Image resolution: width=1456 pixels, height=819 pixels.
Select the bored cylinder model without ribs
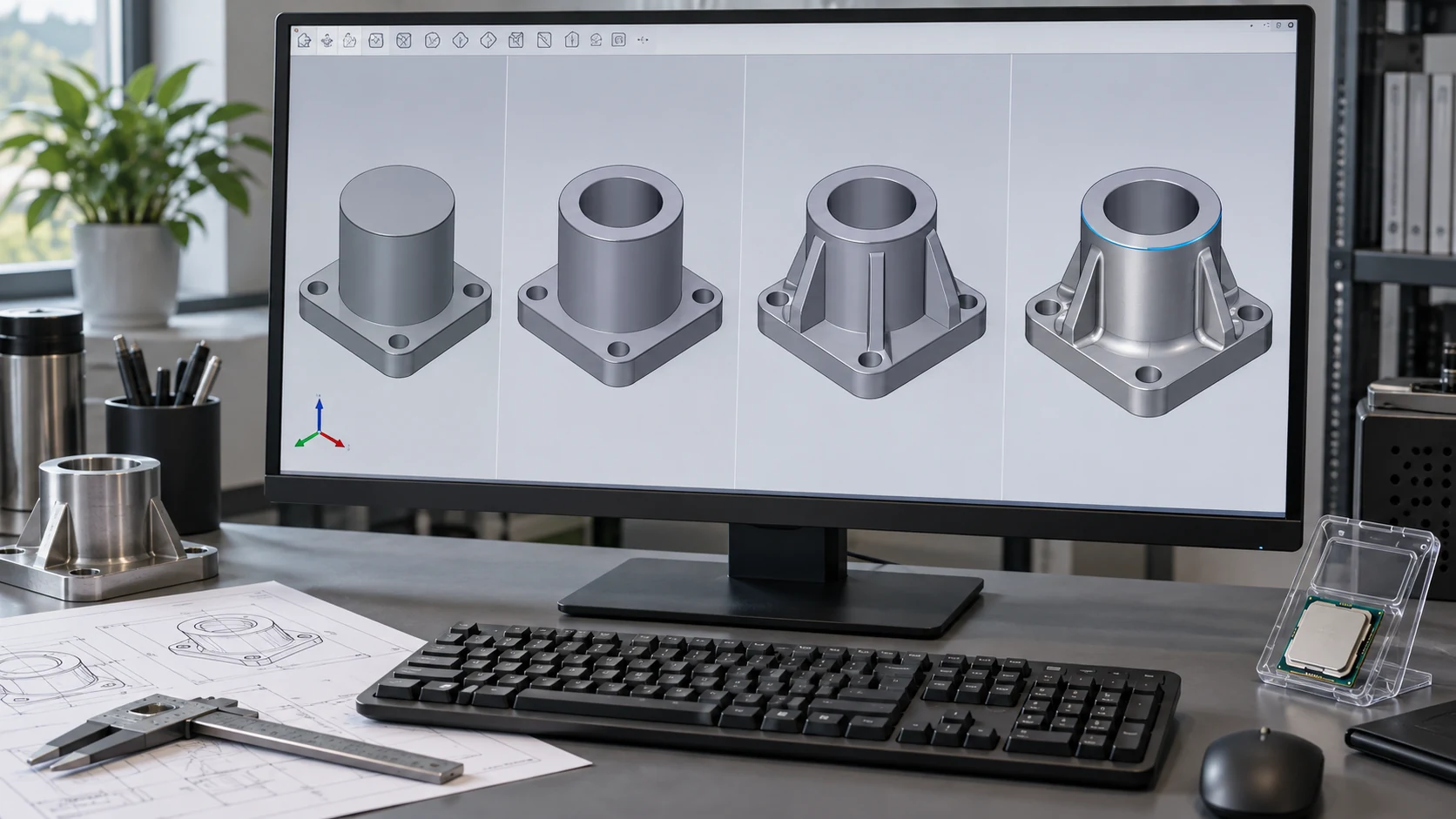click(x=619, y=276)
